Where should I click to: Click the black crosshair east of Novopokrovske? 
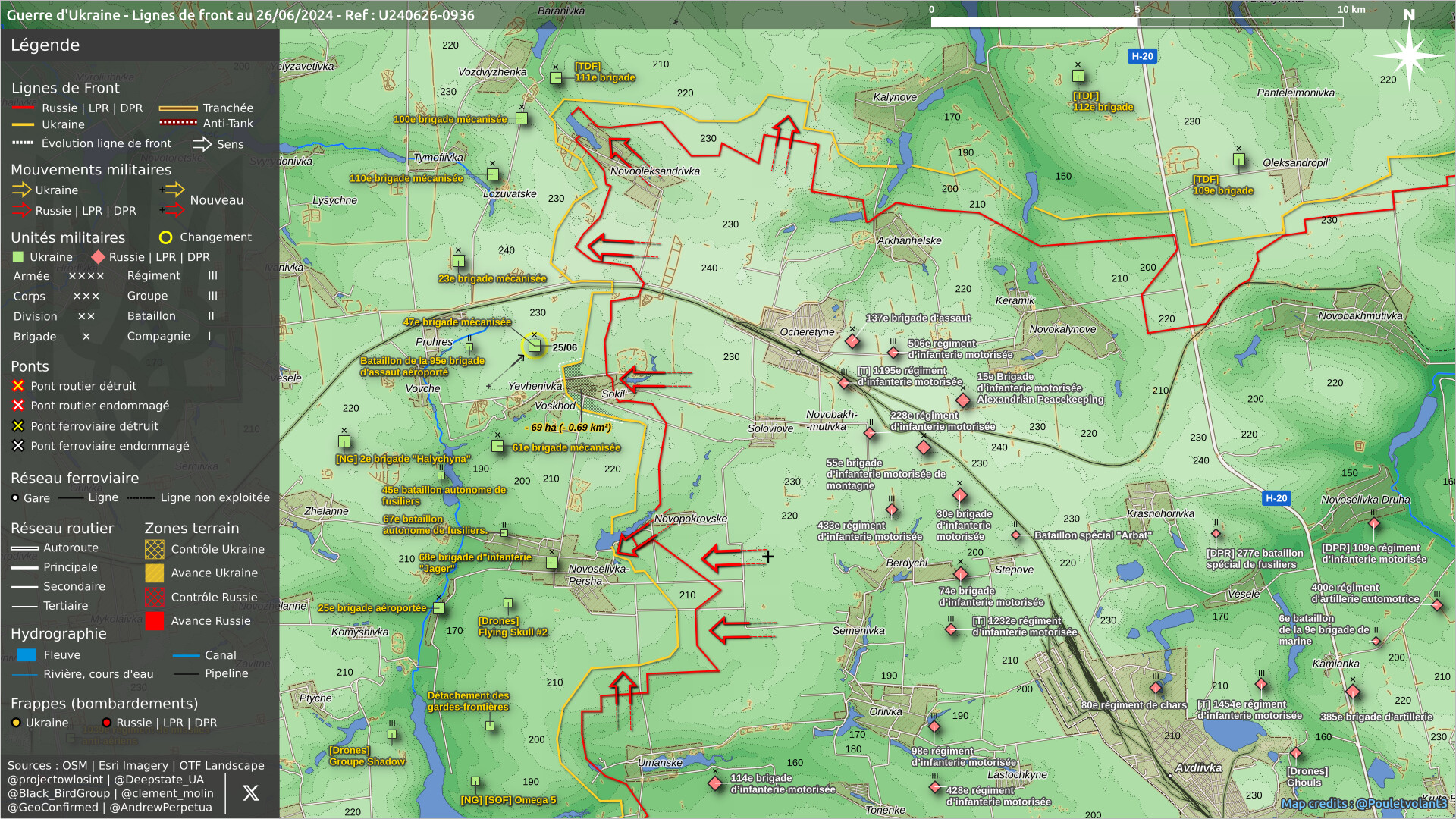(x=768, y=557)
